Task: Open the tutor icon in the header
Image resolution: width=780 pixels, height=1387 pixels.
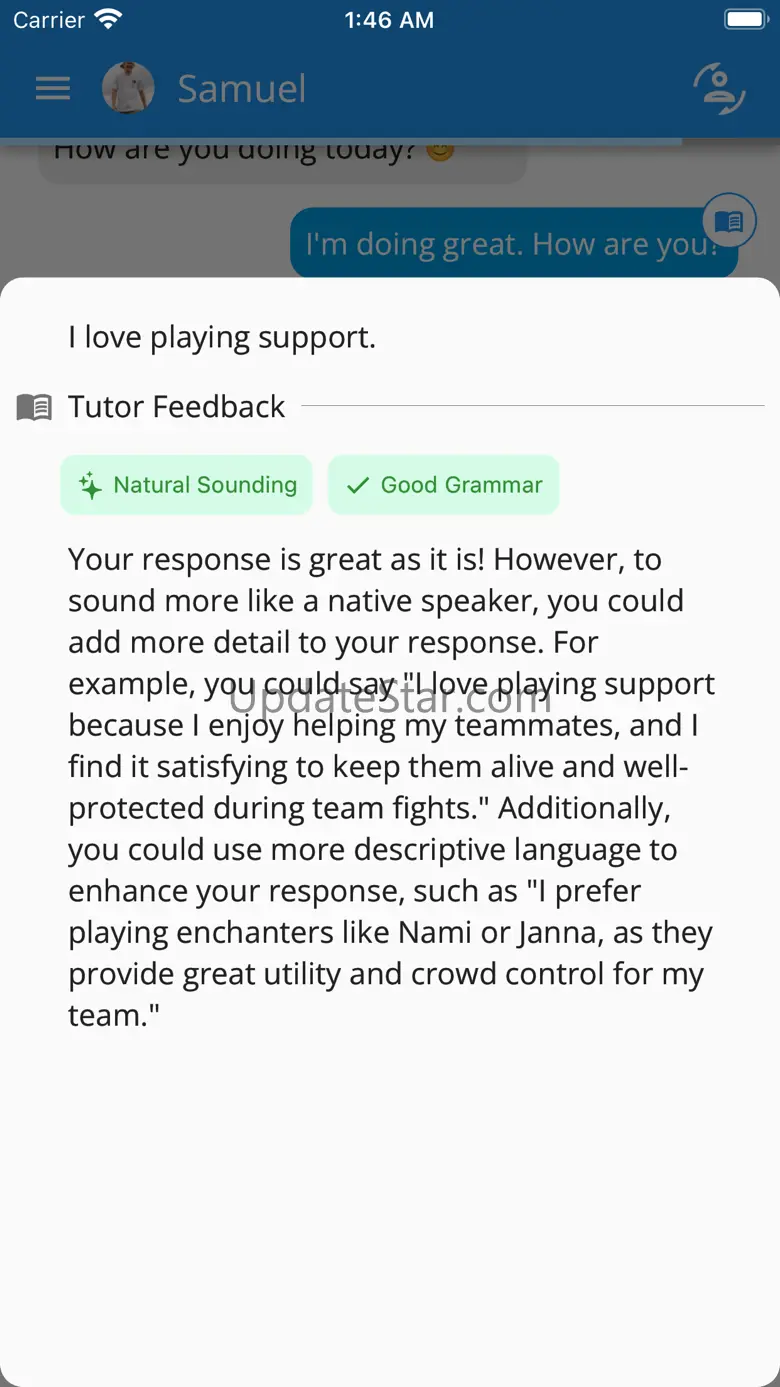Action: [719, 88]
